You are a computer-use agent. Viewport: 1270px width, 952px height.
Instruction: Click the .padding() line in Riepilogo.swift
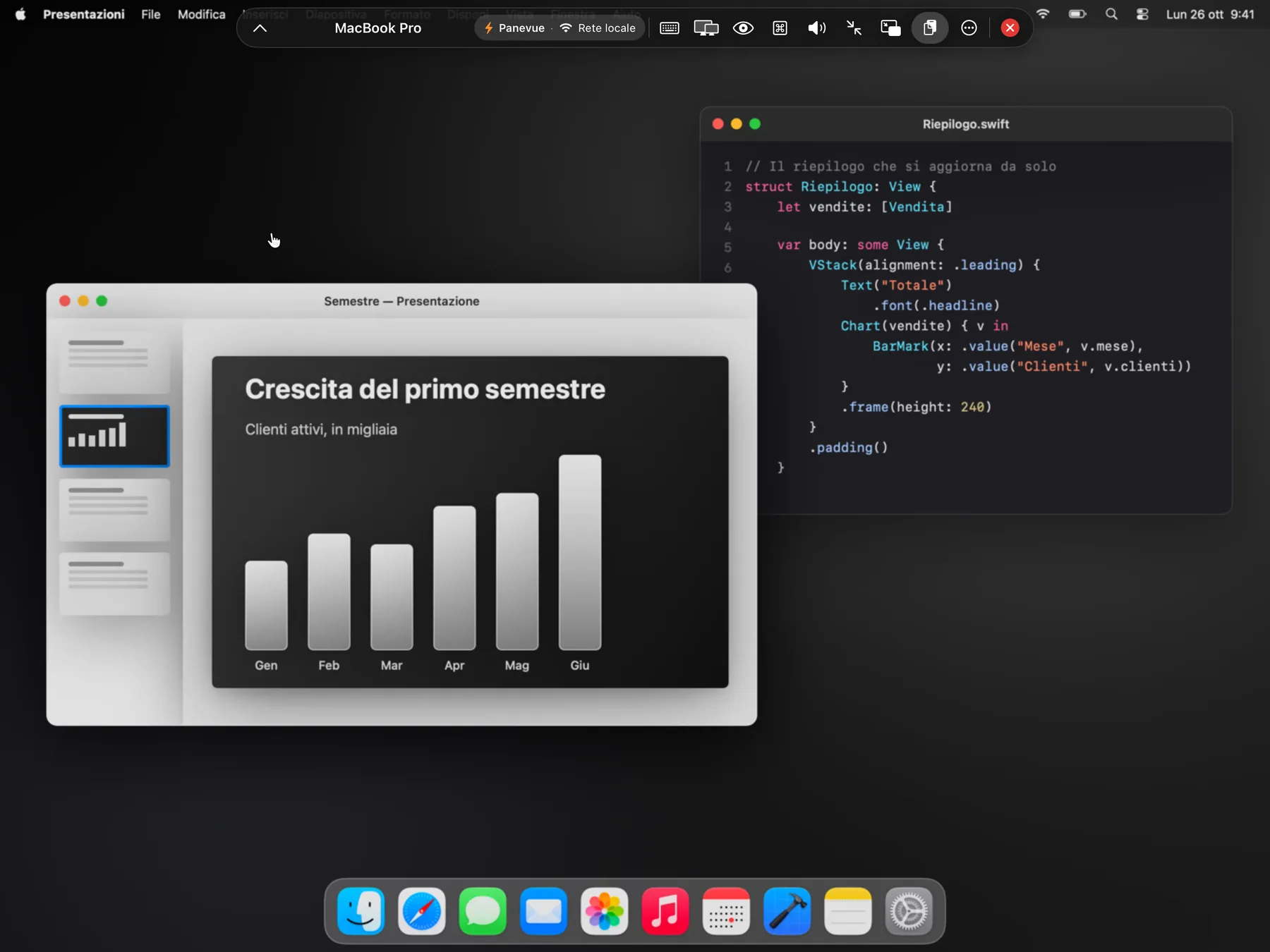click(848, 448)
